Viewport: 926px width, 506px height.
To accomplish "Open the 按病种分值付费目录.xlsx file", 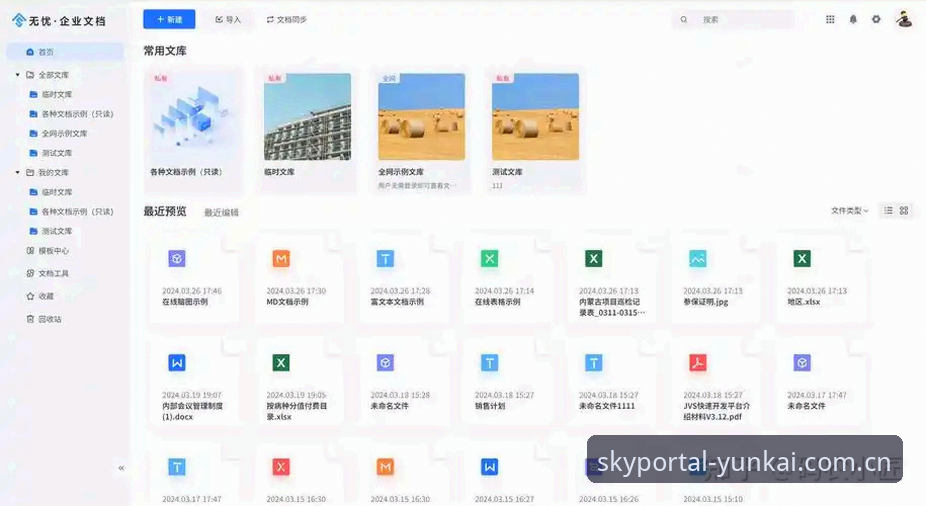I will (298, 384).
